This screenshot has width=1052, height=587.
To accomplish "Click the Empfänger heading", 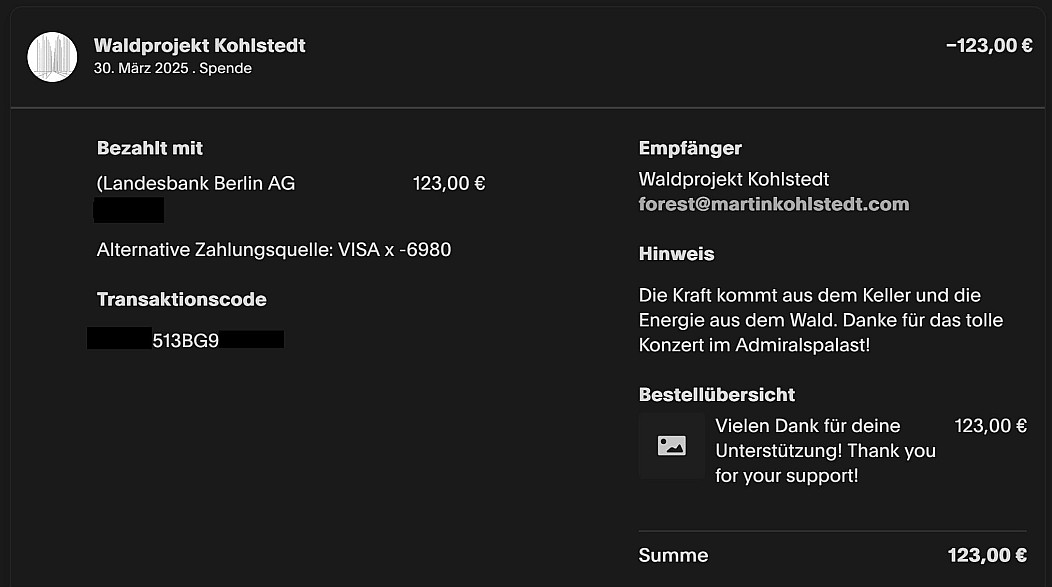I will click(690, 148).
